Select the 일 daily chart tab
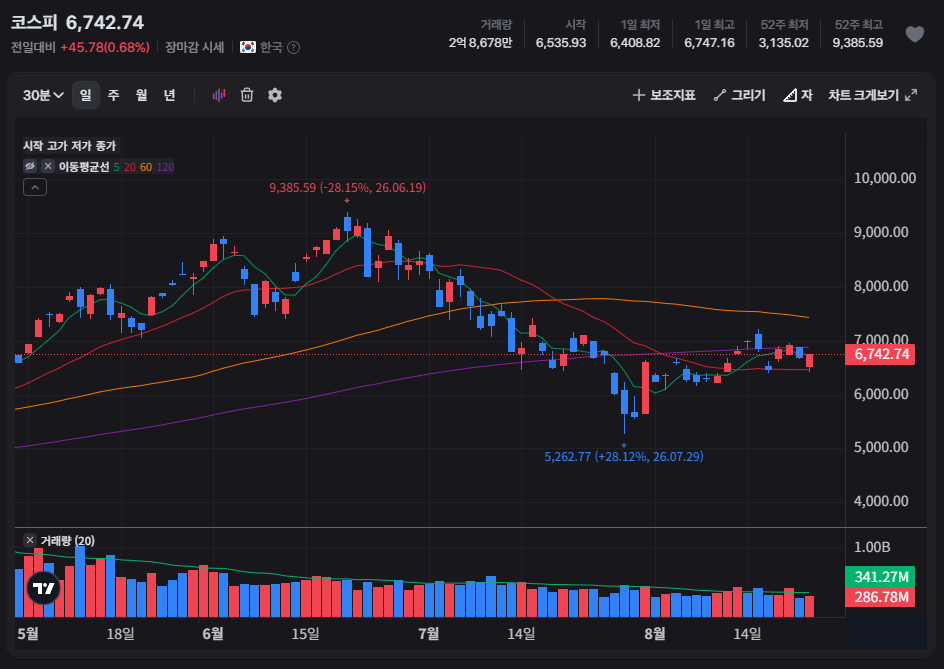 pos(85,95)
